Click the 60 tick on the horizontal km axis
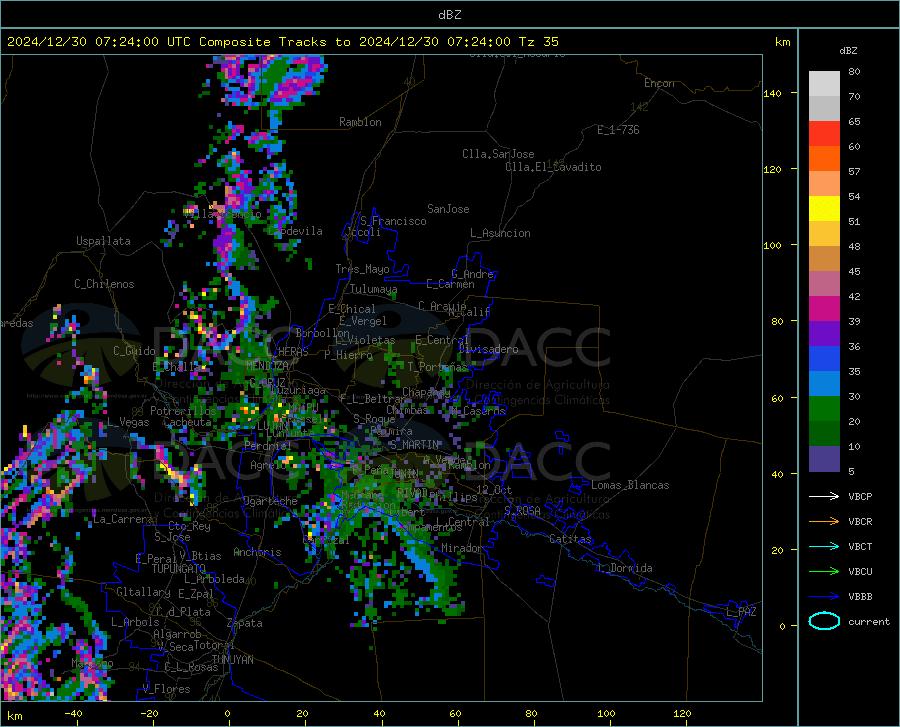 455,714
